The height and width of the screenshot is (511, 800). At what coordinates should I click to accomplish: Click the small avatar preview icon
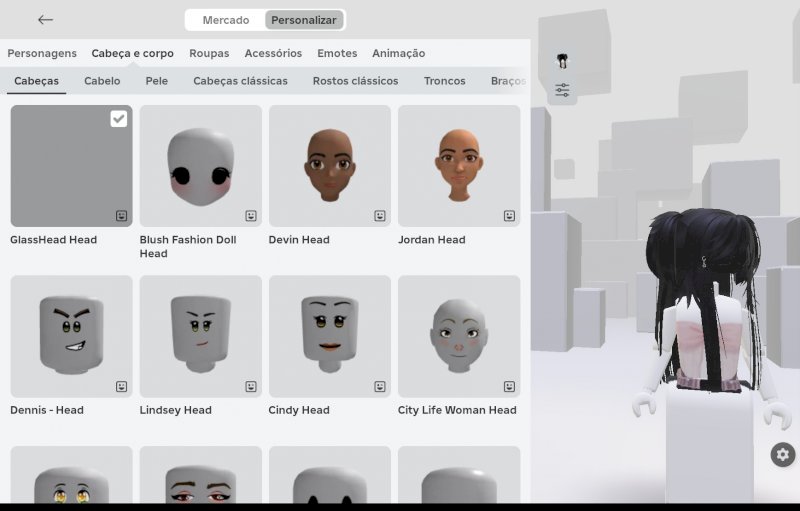[x=562, y=61]
